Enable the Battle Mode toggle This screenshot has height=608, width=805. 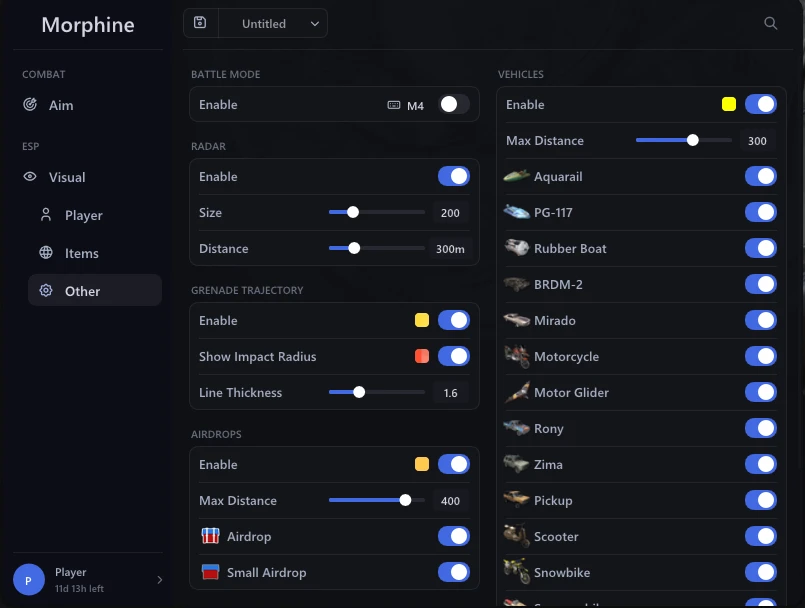(x=454, y=104)
